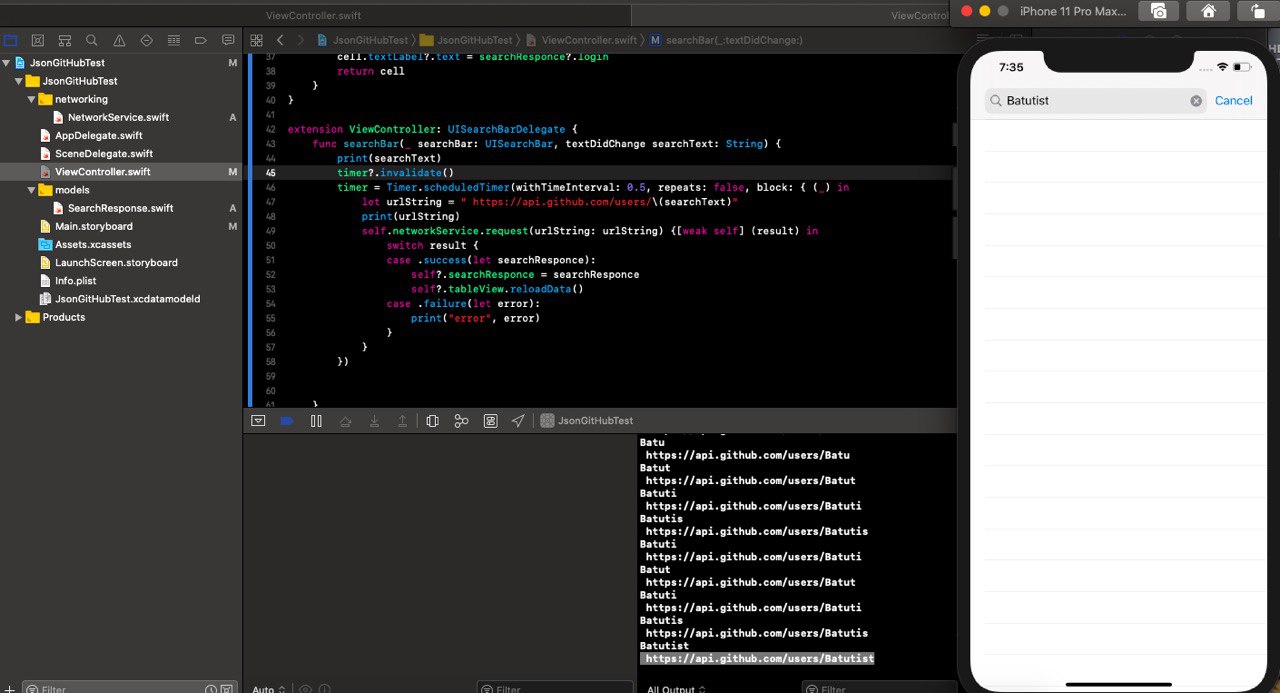
Task: Click the variables view Filter field
Action: (555, 688)
